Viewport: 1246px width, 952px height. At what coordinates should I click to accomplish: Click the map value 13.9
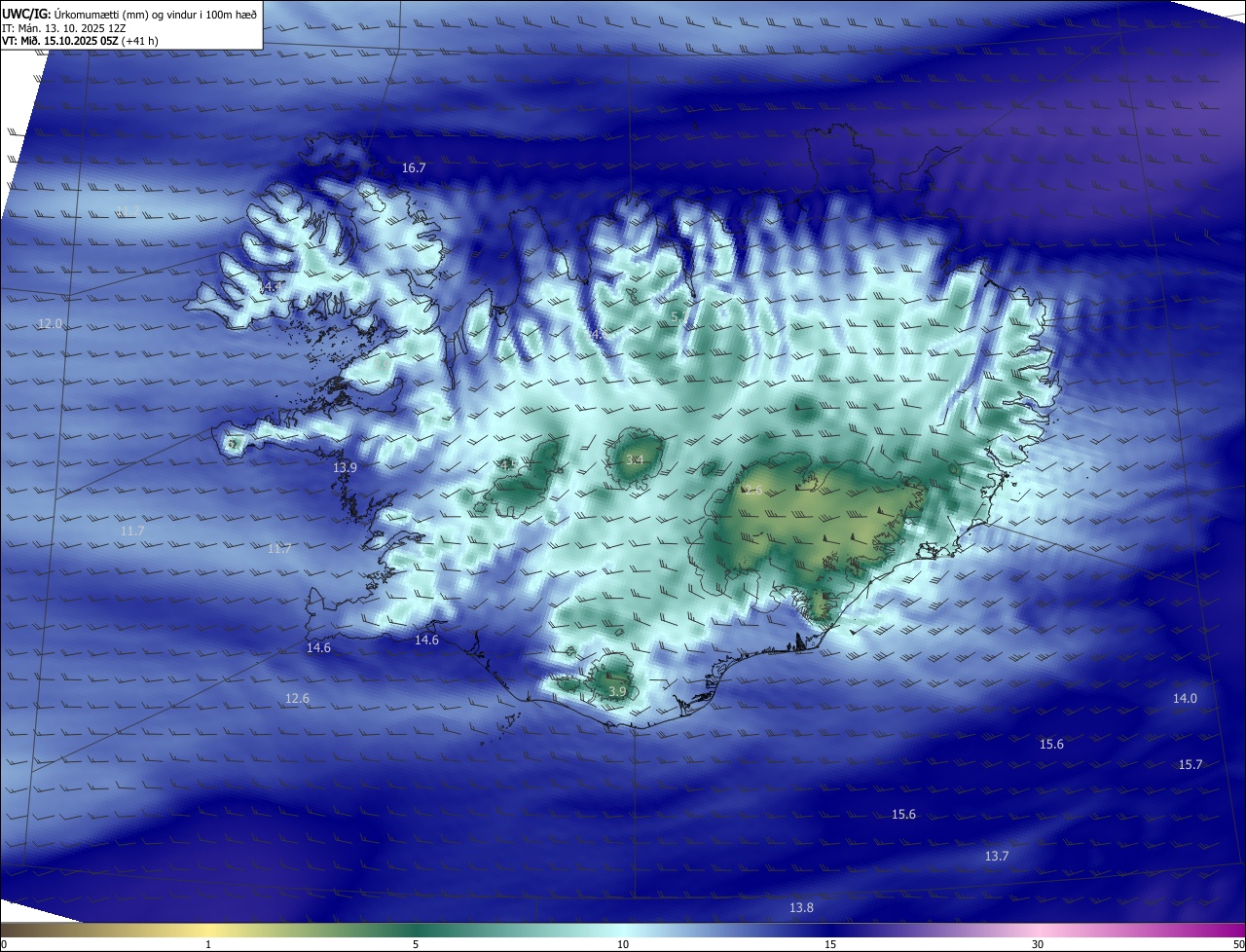(x=345, y=468)
